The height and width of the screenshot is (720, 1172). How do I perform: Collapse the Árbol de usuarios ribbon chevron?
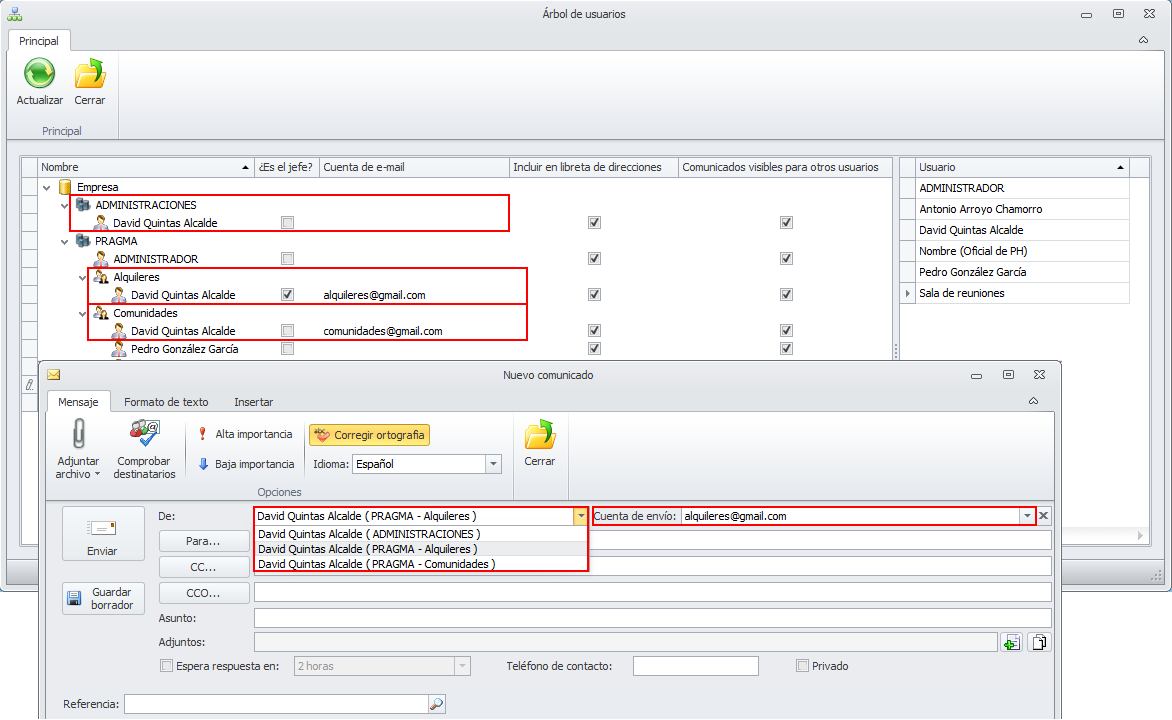coord(1144,40)
